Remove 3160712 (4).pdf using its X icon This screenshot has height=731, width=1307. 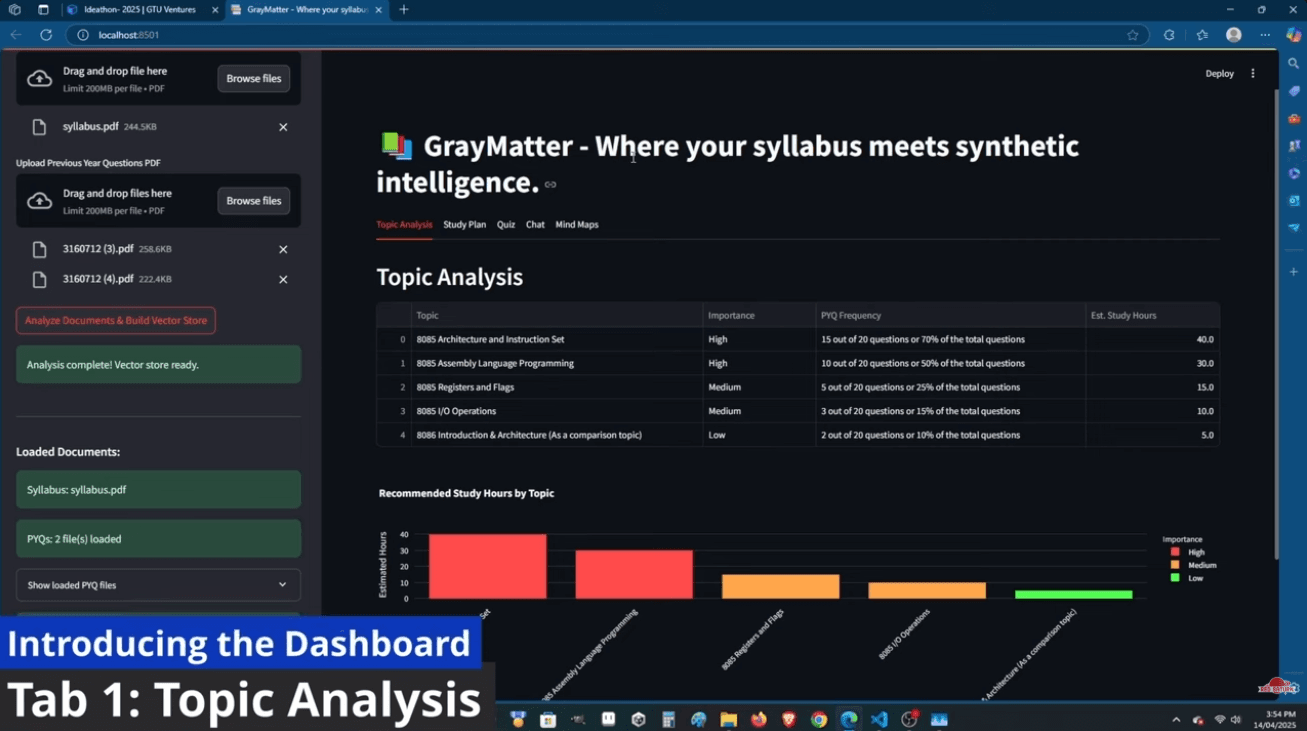[x=283, y=280]
